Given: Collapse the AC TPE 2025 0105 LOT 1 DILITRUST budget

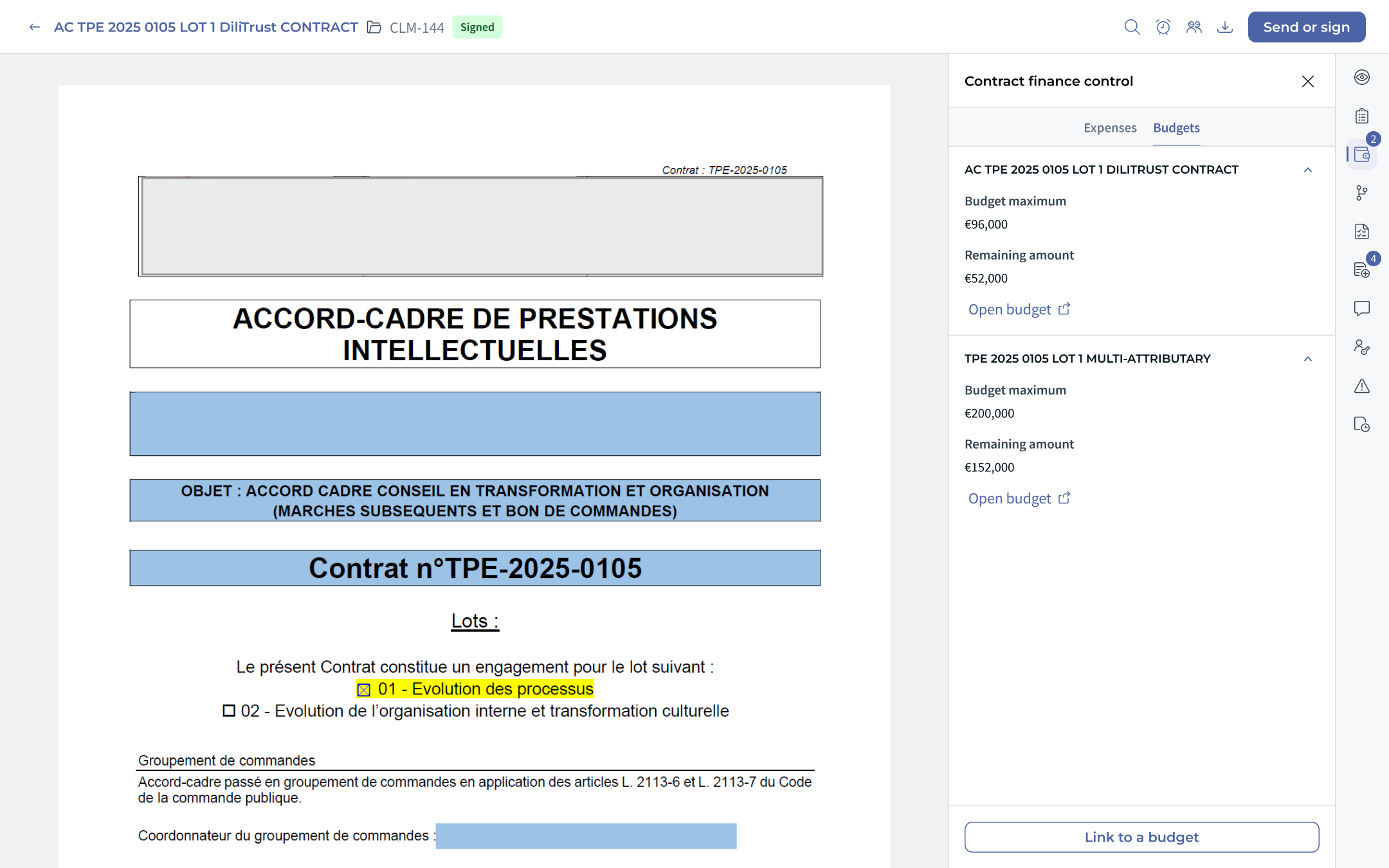Looking at the screenshot, I should pos(1307,170).
